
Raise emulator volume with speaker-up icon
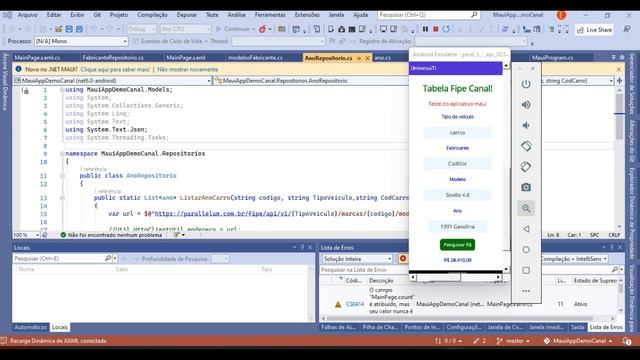point(526,105)
